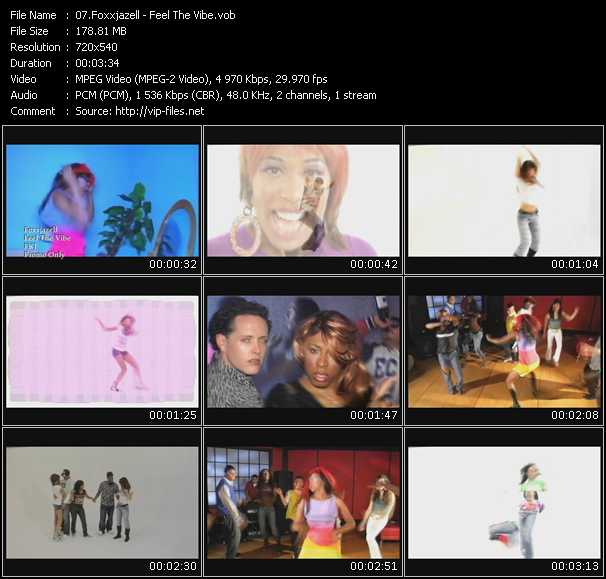606x579 pixels.
Task: Click the duration value '00:03:34'
Action: click(x=97, y=63)
